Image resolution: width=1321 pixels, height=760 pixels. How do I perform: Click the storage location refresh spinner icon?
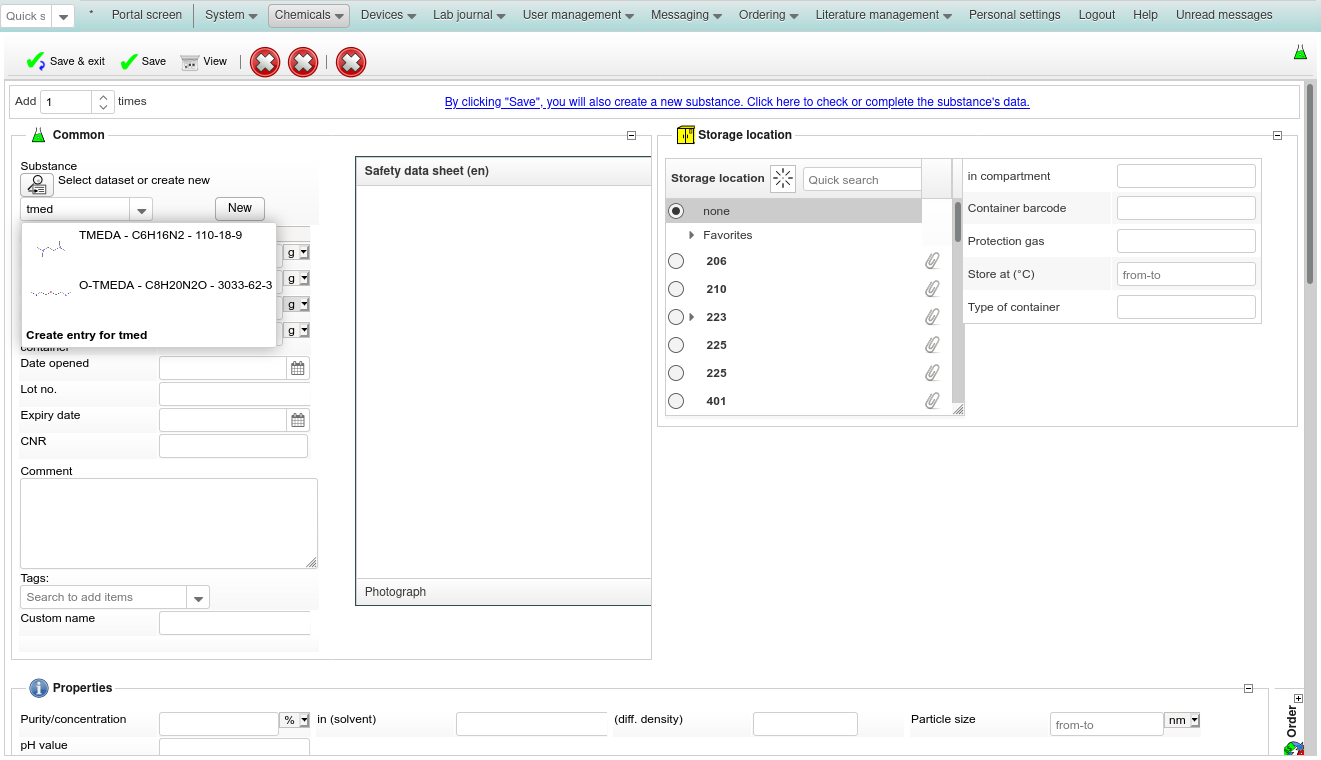point(783,179)
